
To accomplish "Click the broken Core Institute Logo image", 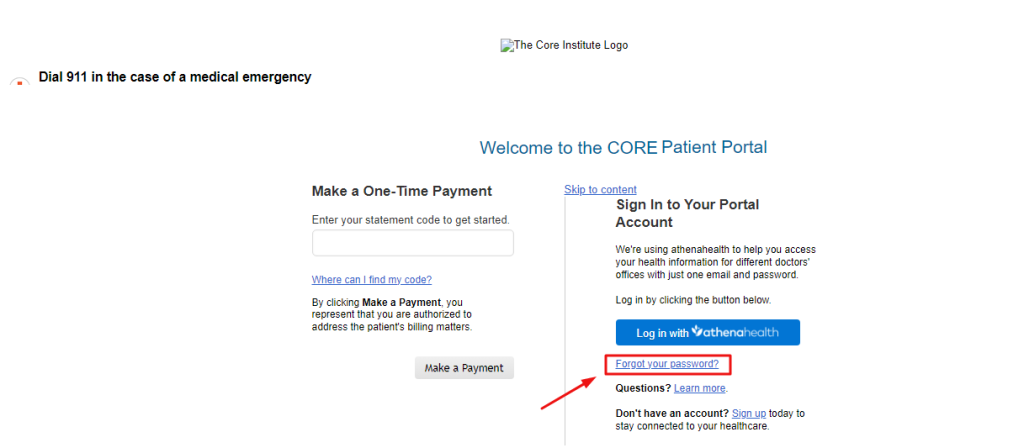I will pos(564,45).
